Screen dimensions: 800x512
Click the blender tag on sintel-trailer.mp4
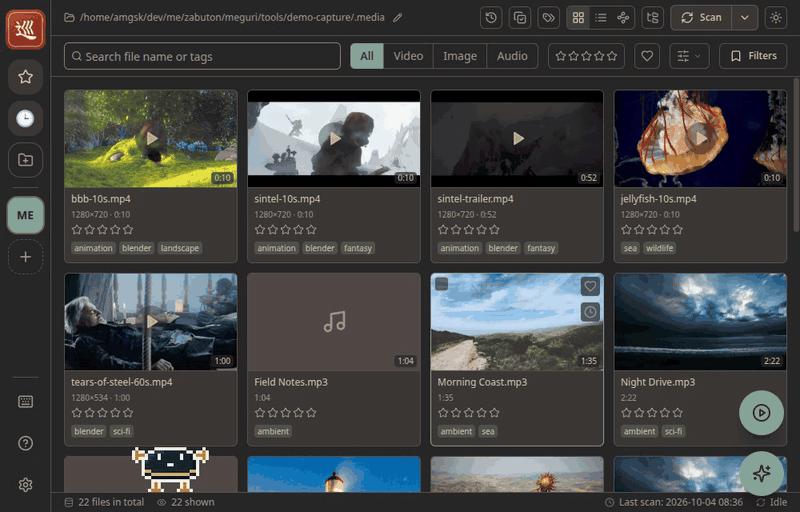pos(503,248)
